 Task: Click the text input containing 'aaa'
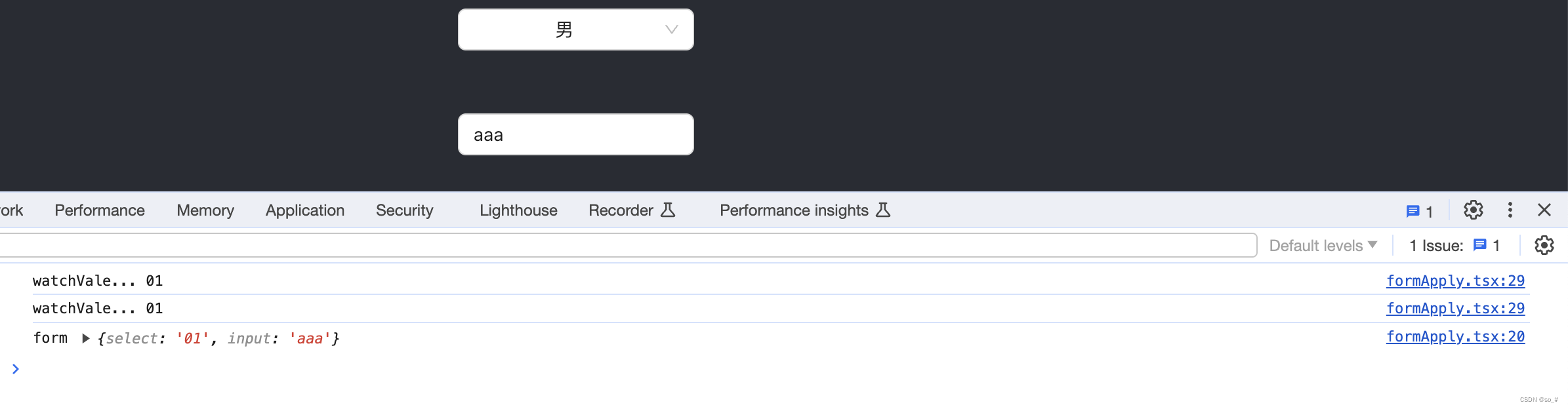(576, 134)
